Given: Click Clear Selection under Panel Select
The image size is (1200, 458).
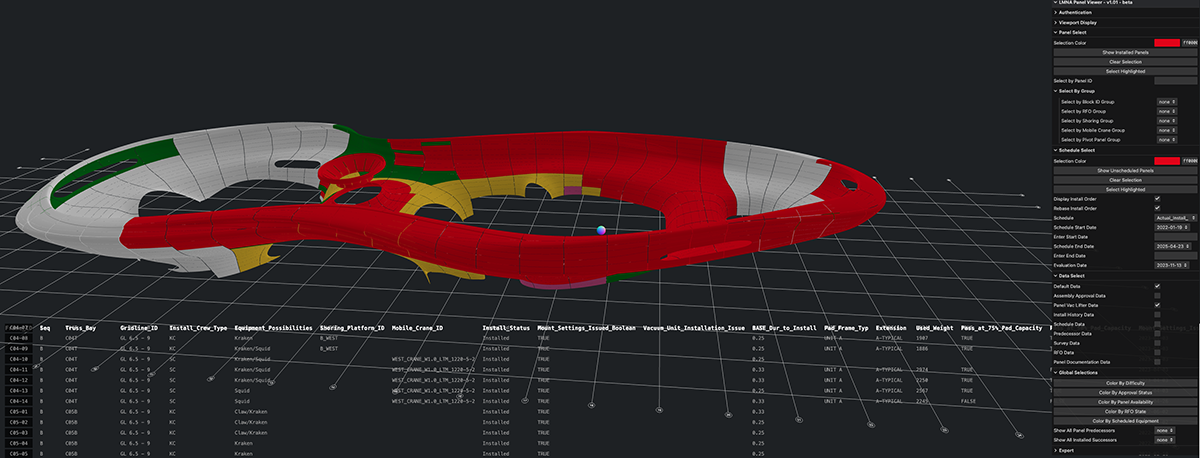Looking at the screenshot, I should pyautogui.click(x=1125, y=62).
